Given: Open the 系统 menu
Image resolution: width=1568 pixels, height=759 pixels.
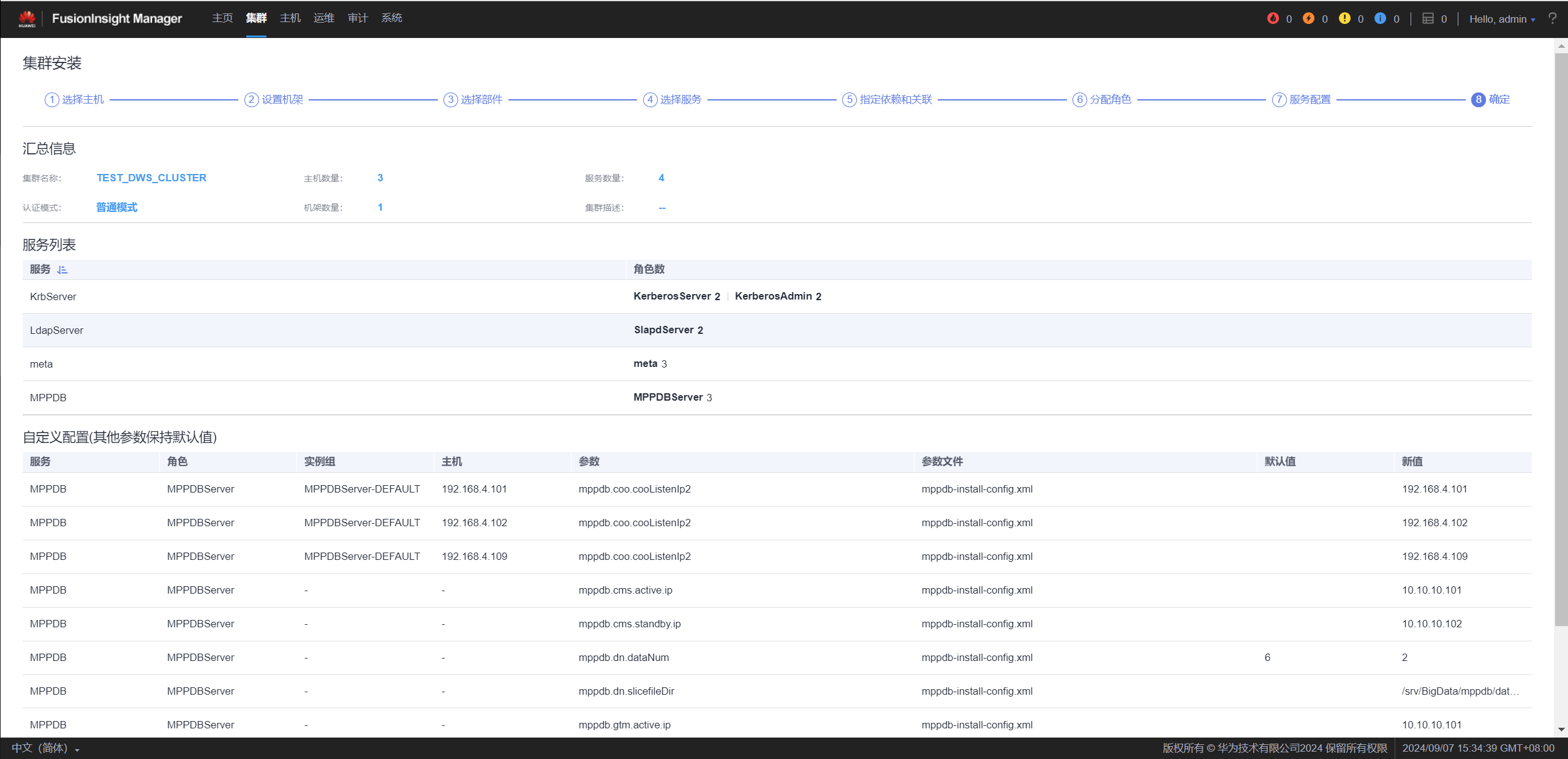Looking at the screenshot, I should point(391,18).
